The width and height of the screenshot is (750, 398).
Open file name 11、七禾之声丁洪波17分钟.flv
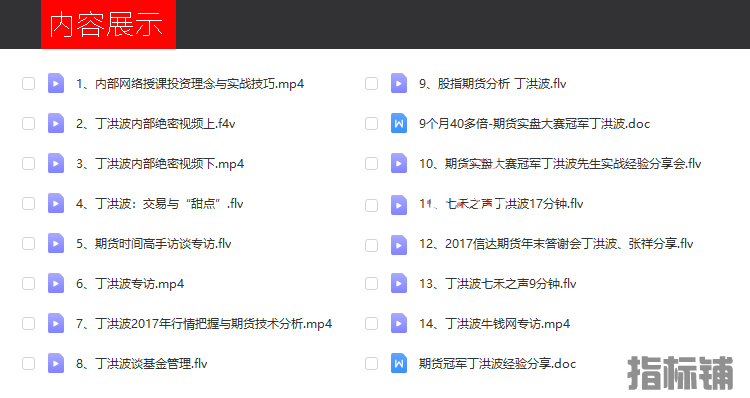[501, 204]
